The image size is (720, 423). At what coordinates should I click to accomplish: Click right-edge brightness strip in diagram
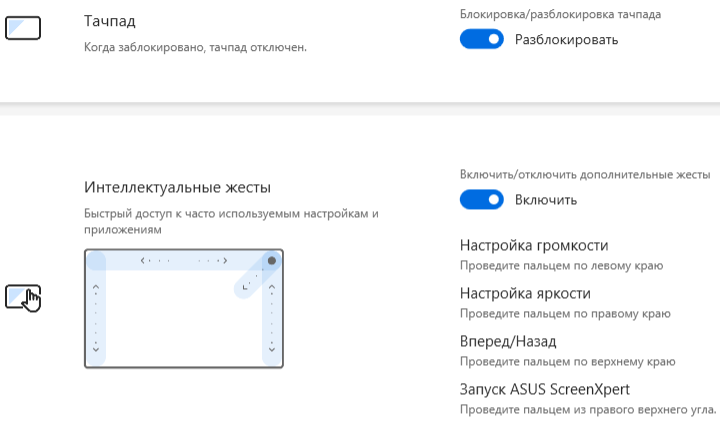coord(271,322)
